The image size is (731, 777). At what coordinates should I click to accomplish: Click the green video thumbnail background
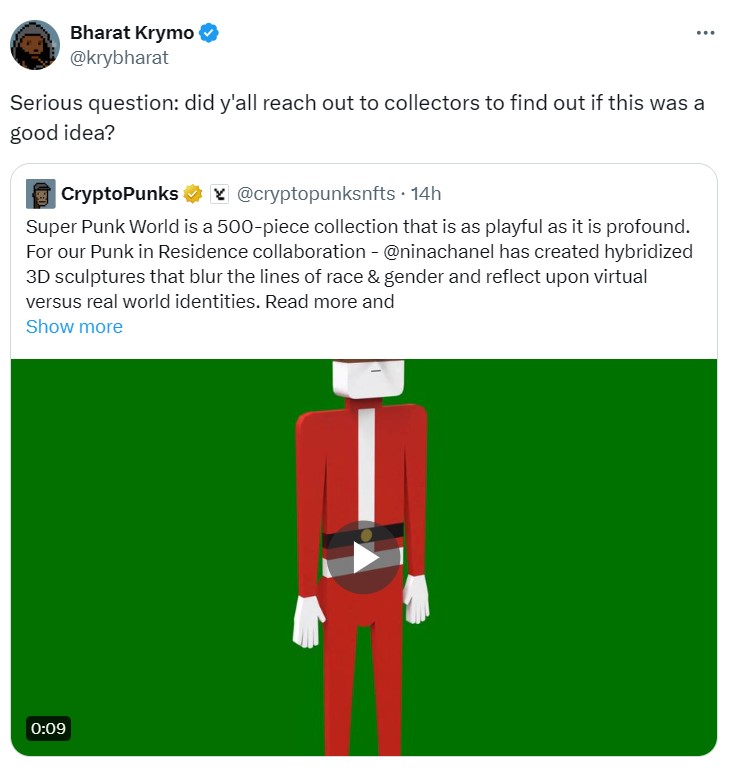149,545
